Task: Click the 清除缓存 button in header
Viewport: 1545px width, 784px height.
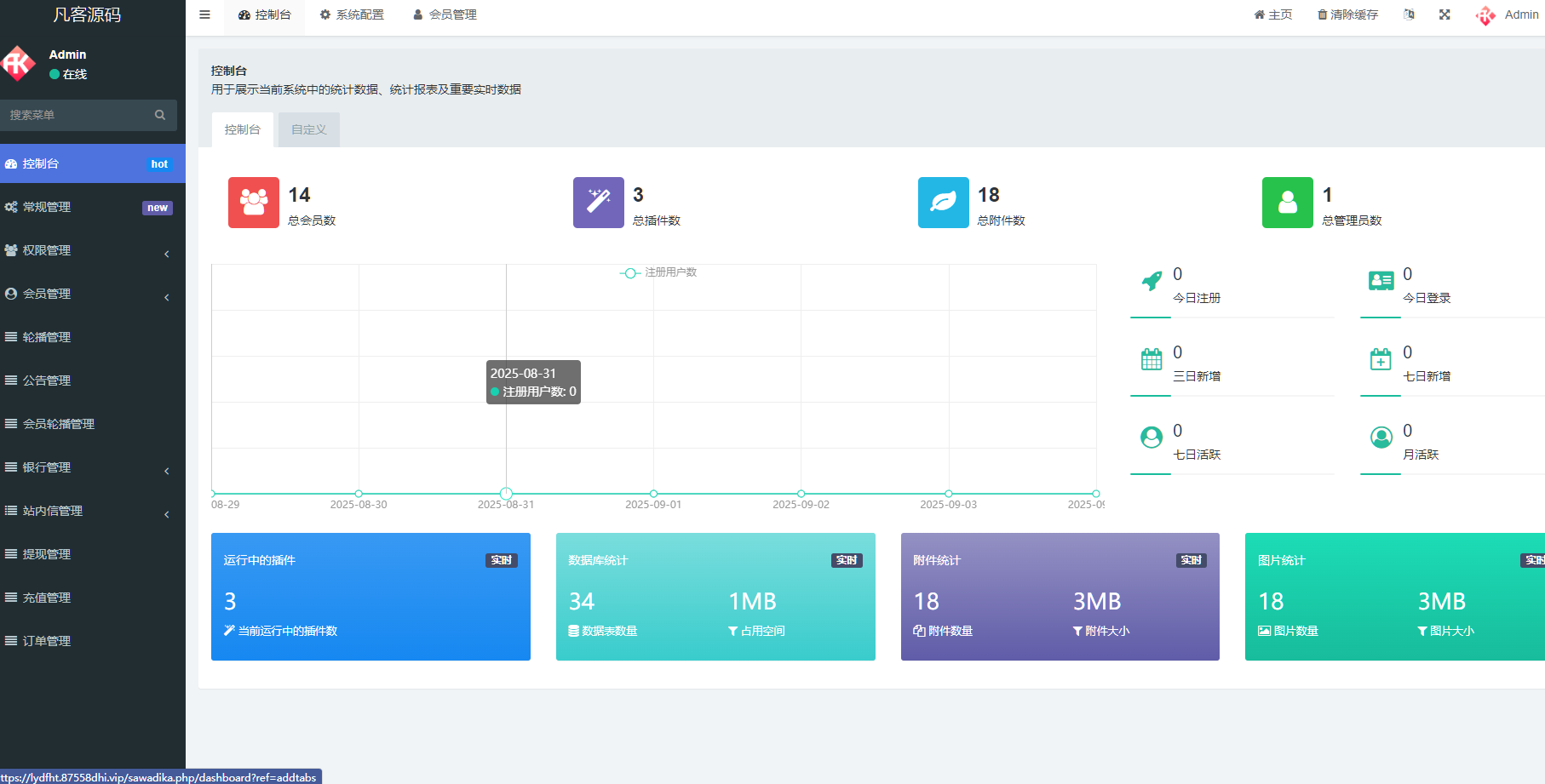Action: (1347, 14)
